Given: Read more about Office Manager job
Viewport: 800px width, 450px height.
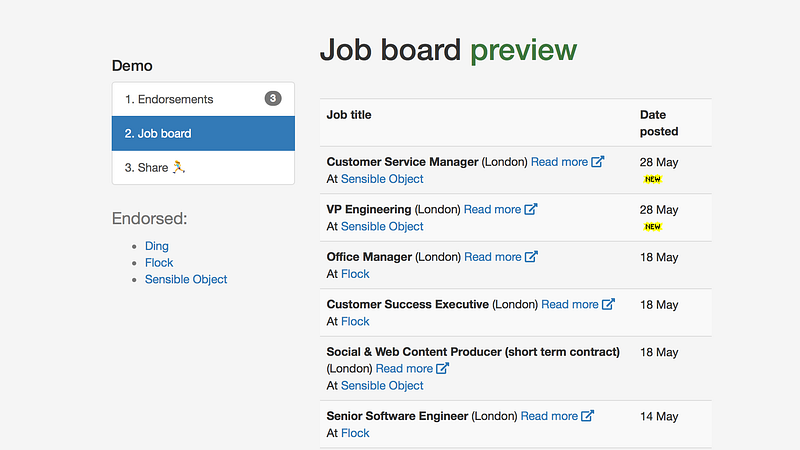Looking at the screenshot, I should click(493, 257).
